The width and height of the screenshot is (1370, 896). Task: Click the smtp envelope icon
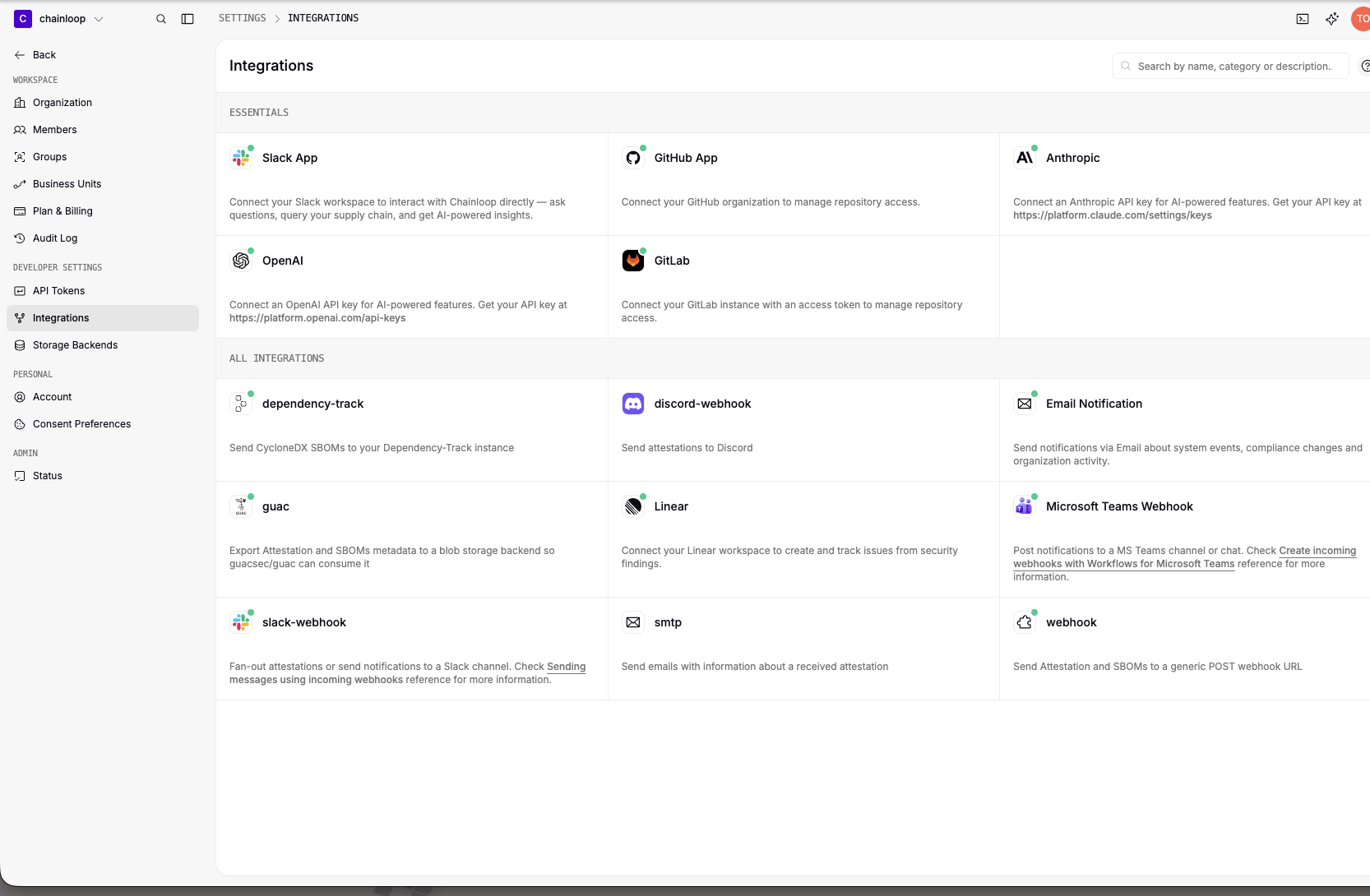pos(633,622)
